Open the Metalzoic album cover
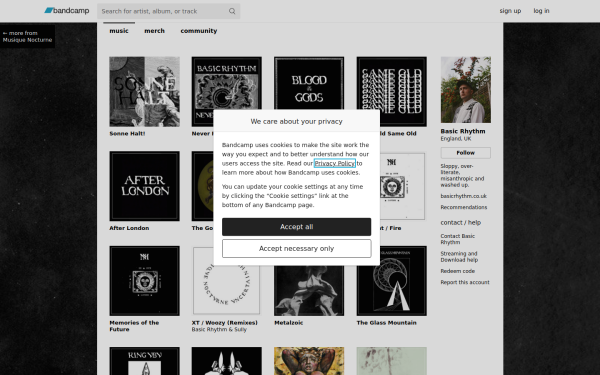 click(309, 290)
